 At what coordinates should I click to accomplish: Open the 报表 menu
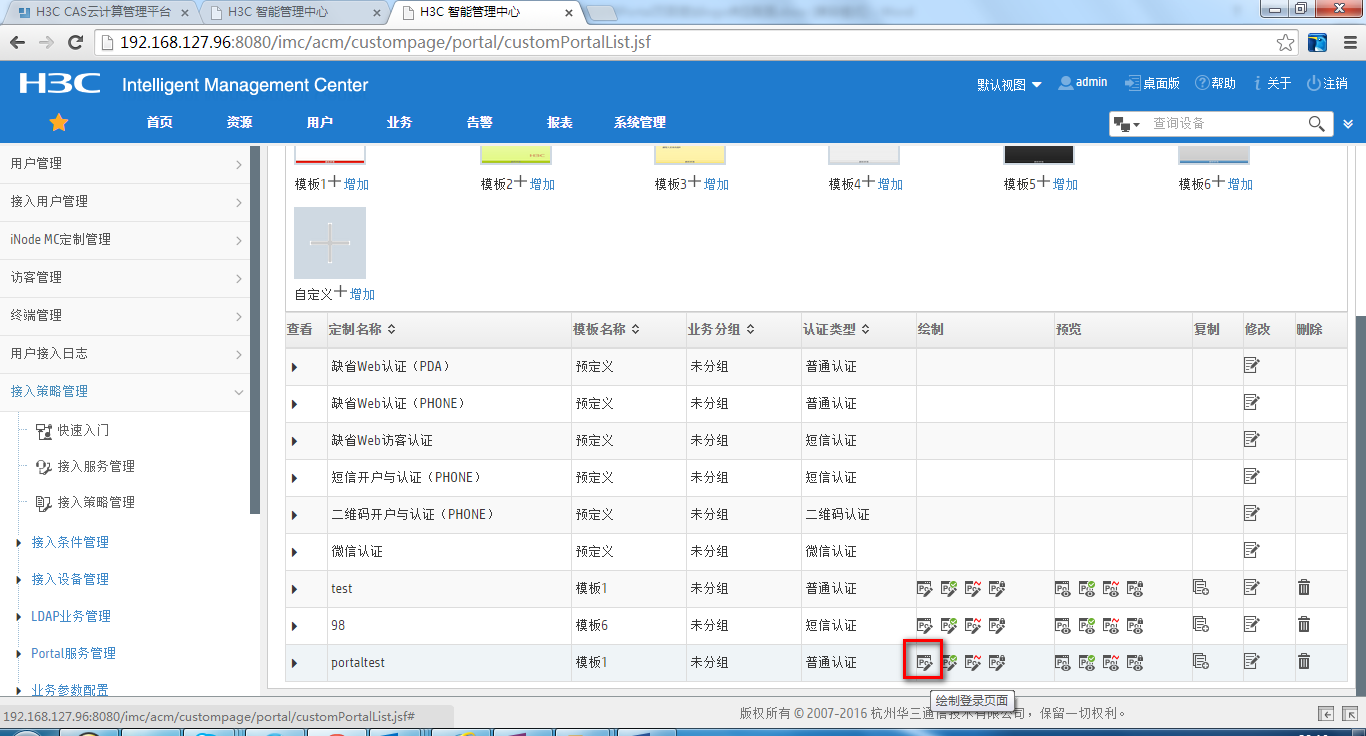[x=559, y=122]
